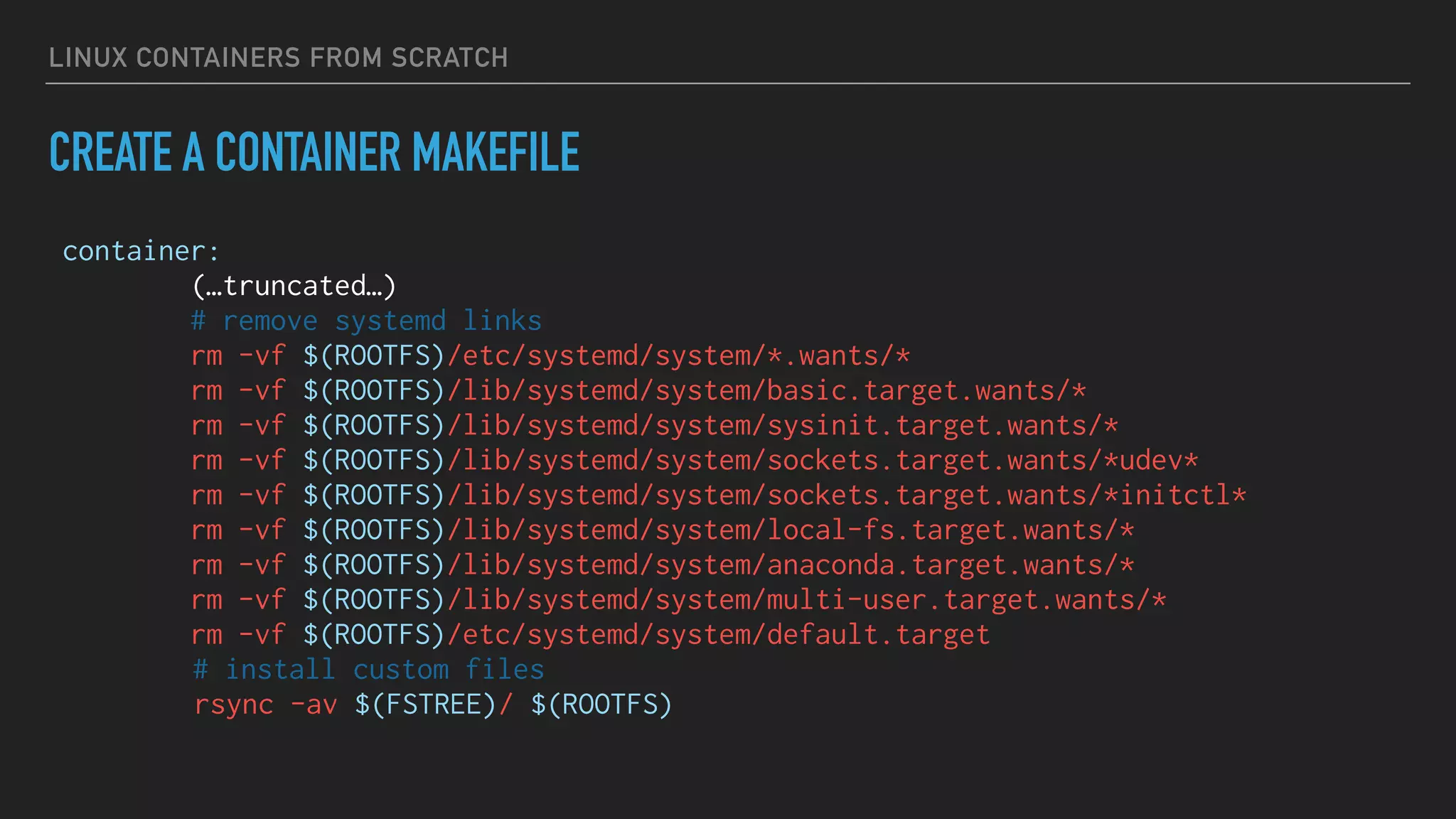Click the word 'MAKEFILE' in the slide title
The height and width of the screenshot is (819, 1456).
[496, 152]
